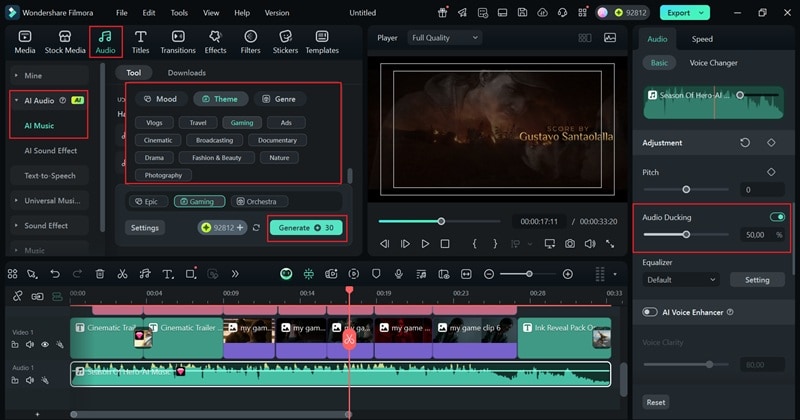Screen dimensions: 800x420
Task: Open AI music Settings button
Action: pyautogui.click(x=144, y=228)
